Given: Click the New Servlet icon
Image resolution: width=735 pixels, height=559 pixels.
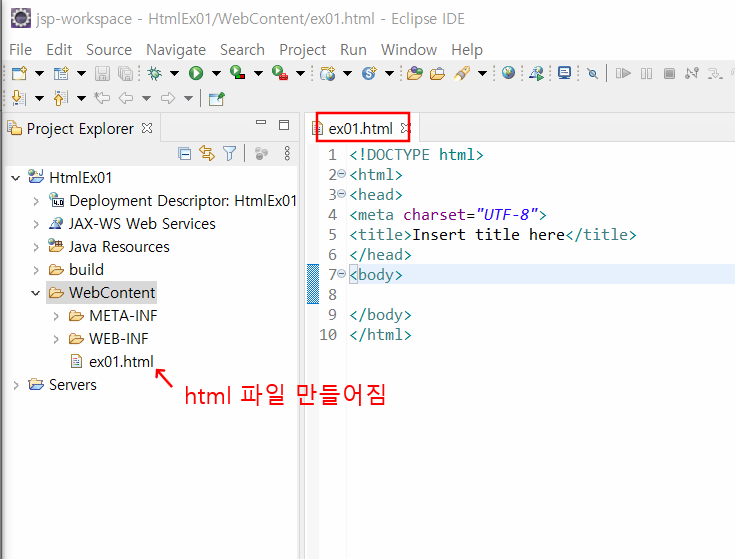Looking at the screenshot, I should [x=369, y=73].
